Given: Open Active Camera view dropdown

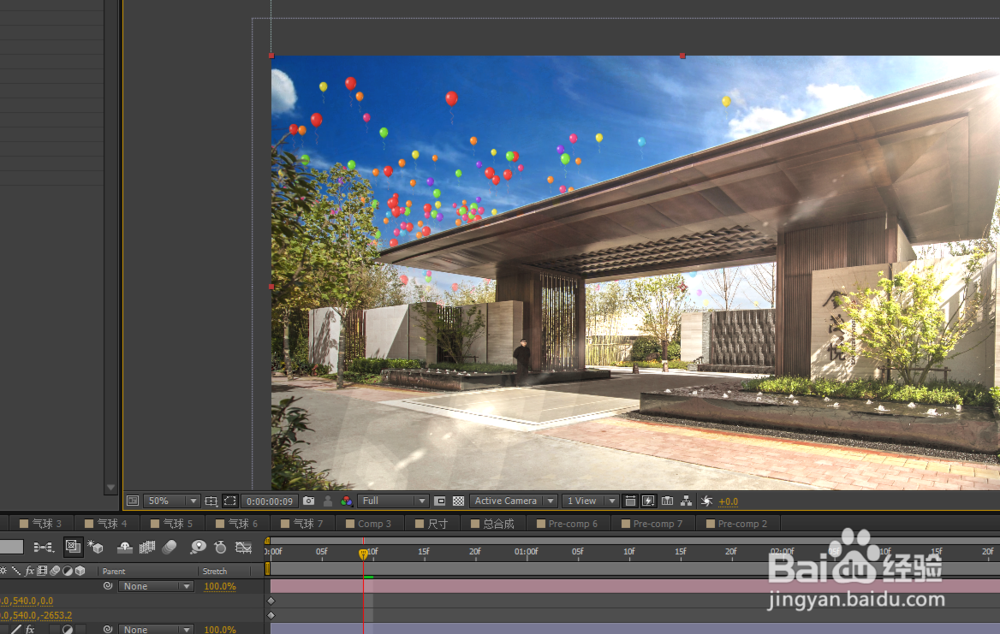Looking at the screenshot, I should click(513, 501).
